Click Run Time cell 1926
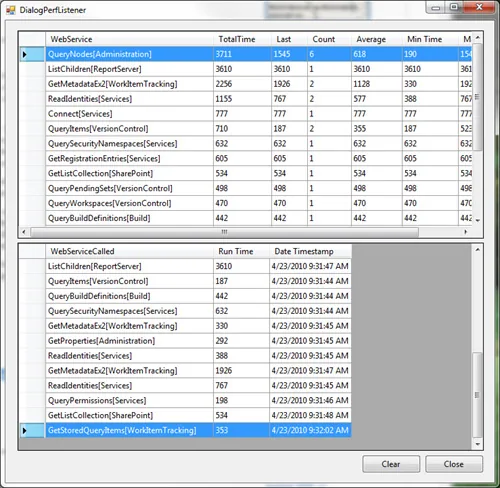The width and height of the screenshot is (500, 488). tap(241, 371)
